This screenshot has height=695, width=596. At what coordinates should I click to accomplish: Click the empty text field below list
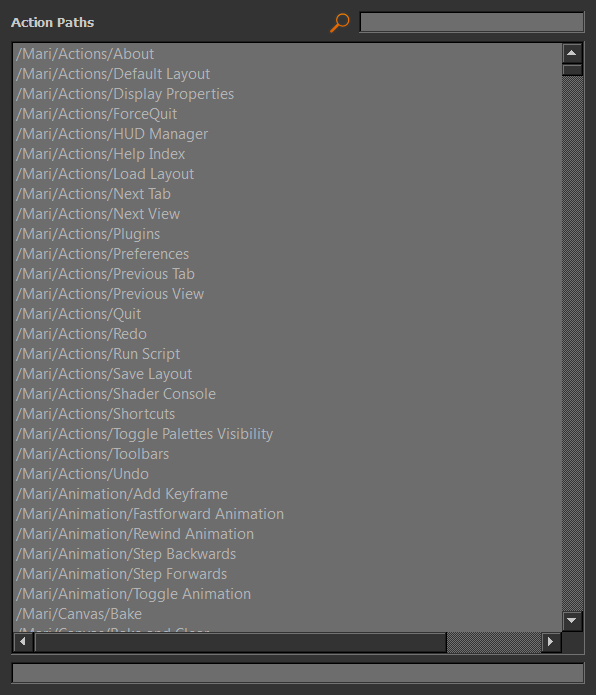(x=298, y=673)
